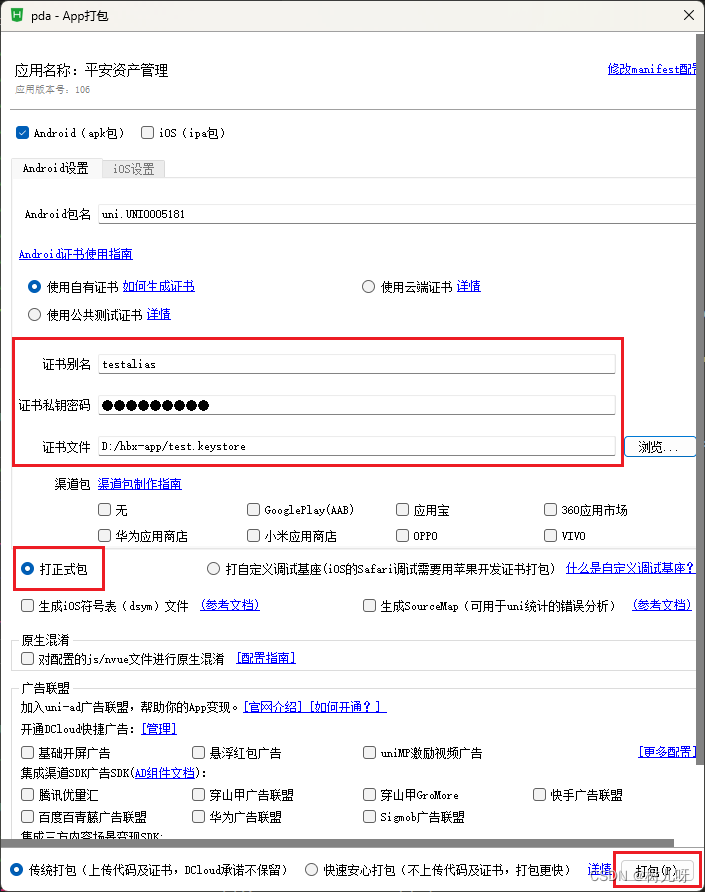705x892 pixels.
Task: Check the uniMP激励视频广告 checkbox
Action: (x=369, y=753)
